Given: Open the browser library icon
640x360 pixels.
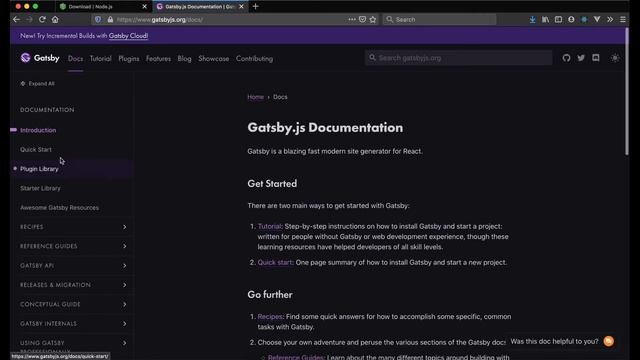Looking at the screenshot, I should coord(545,19).
